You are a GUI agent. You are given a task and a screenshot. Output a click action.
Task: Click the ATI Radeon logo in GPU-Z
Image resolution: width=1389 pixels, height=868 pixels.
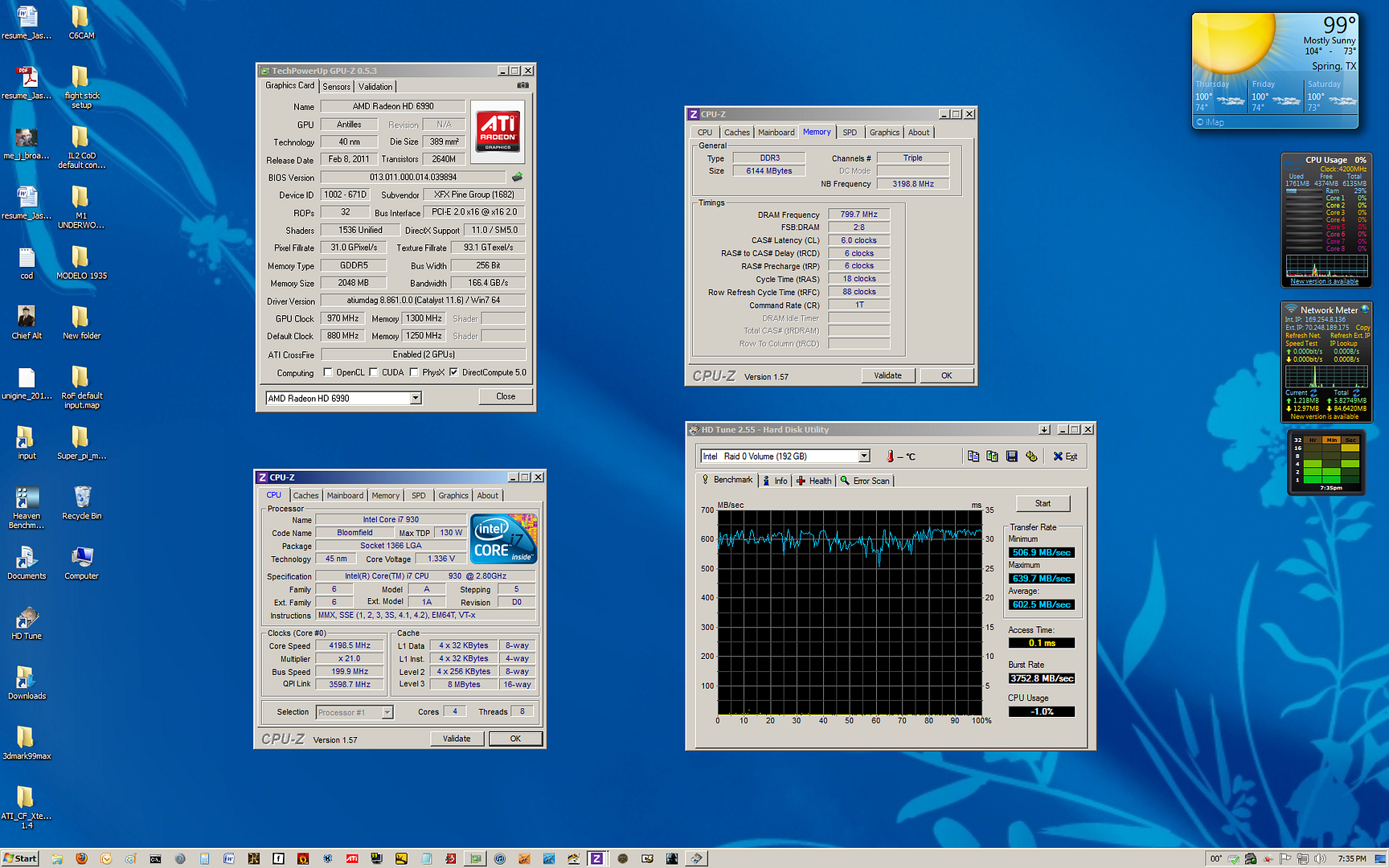tap(498, 132)
